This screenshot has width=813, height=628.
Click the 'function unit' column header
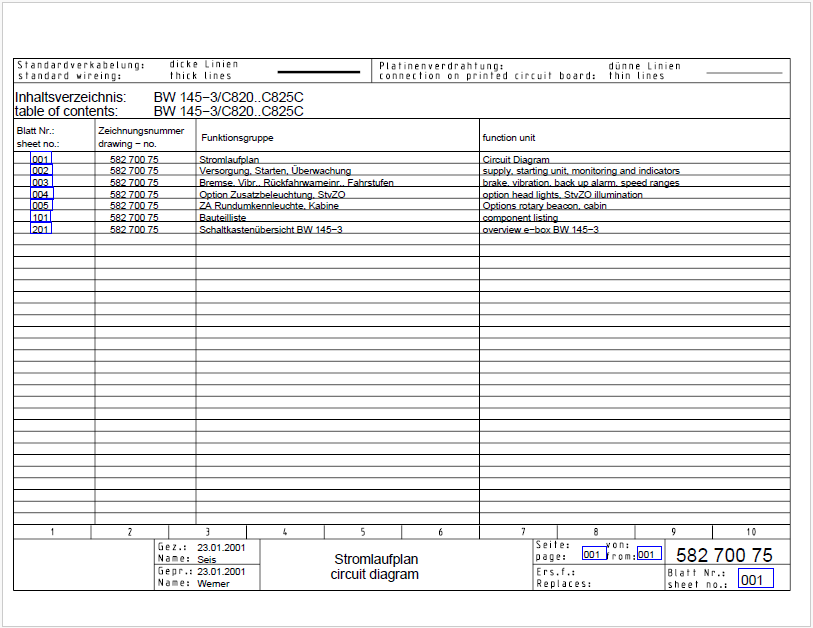tap(509, 137)
